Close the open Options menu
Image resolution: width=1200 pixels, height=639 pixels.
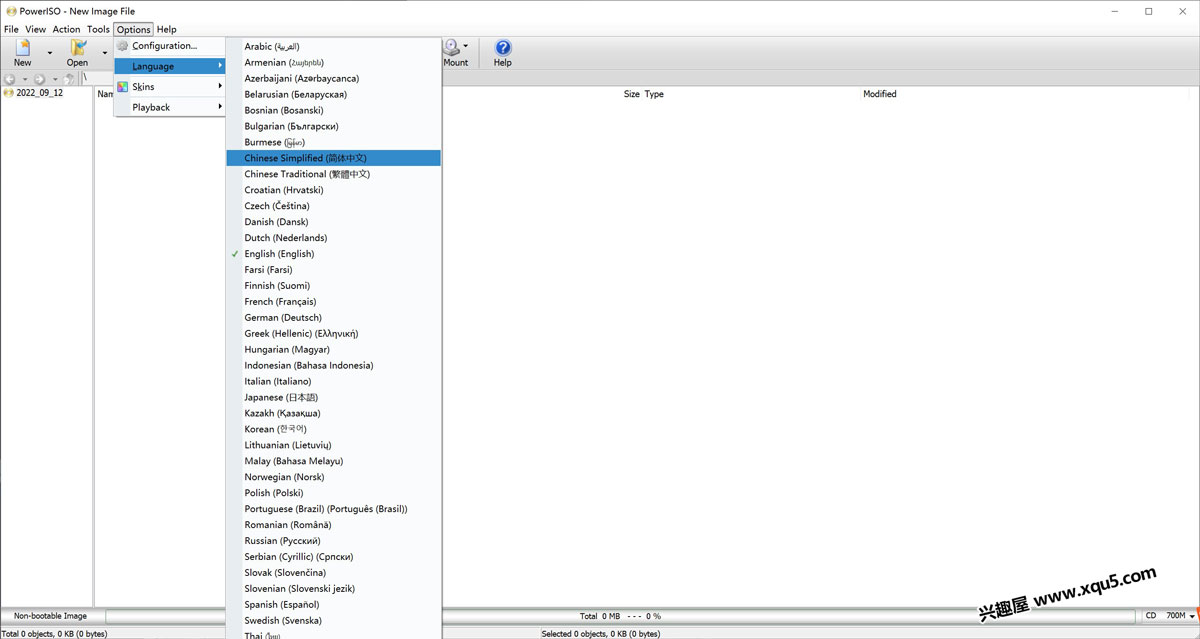(x=133, y=29)
